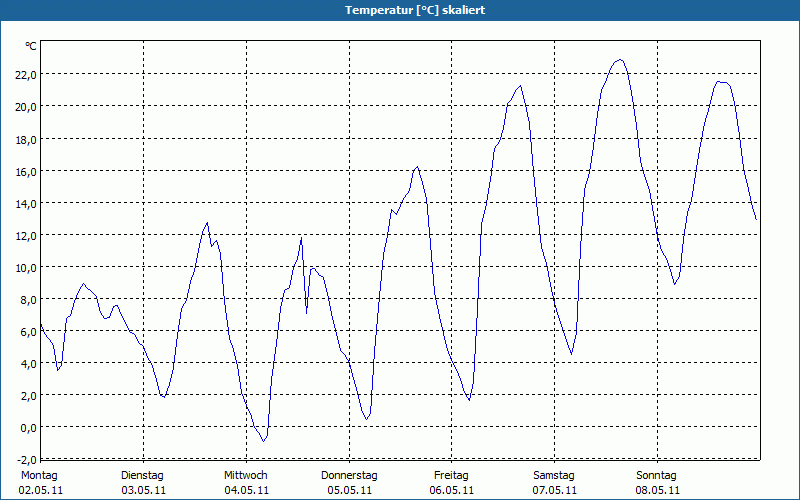This screenshot has width=800, height=500.
Task: Click the Mittwoch day label
Action: tap(246, 476)
